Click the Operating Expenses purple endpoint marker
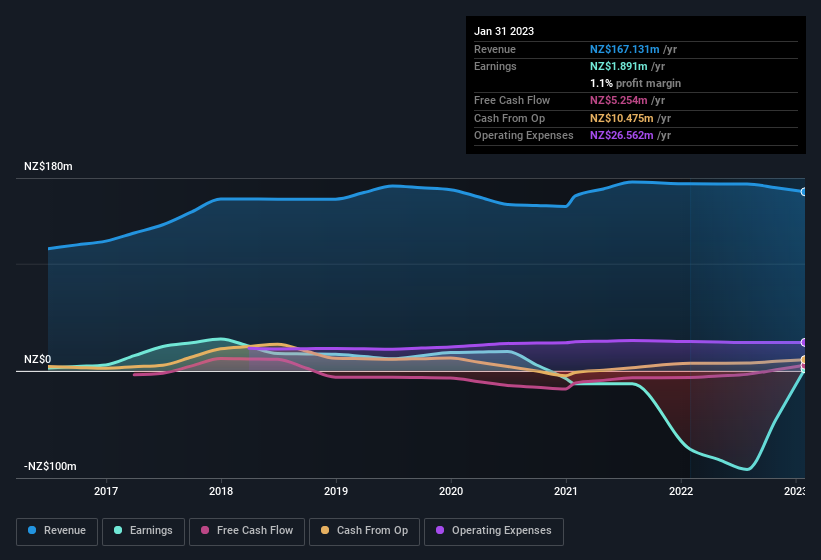Viewport: 821px width, 560px height. pos(804,343)
